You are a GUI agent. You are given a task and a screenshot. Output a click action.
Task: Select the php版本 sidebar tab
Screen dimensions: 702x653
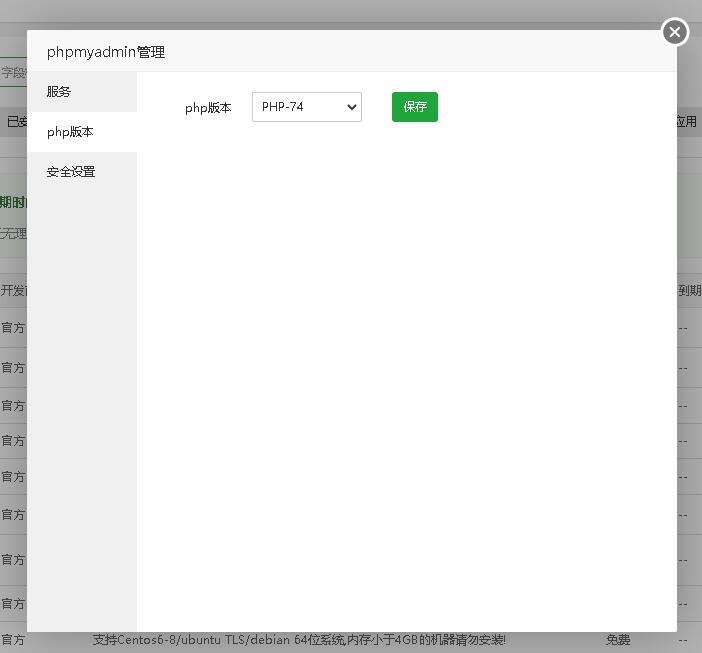(x=82, y=132)
